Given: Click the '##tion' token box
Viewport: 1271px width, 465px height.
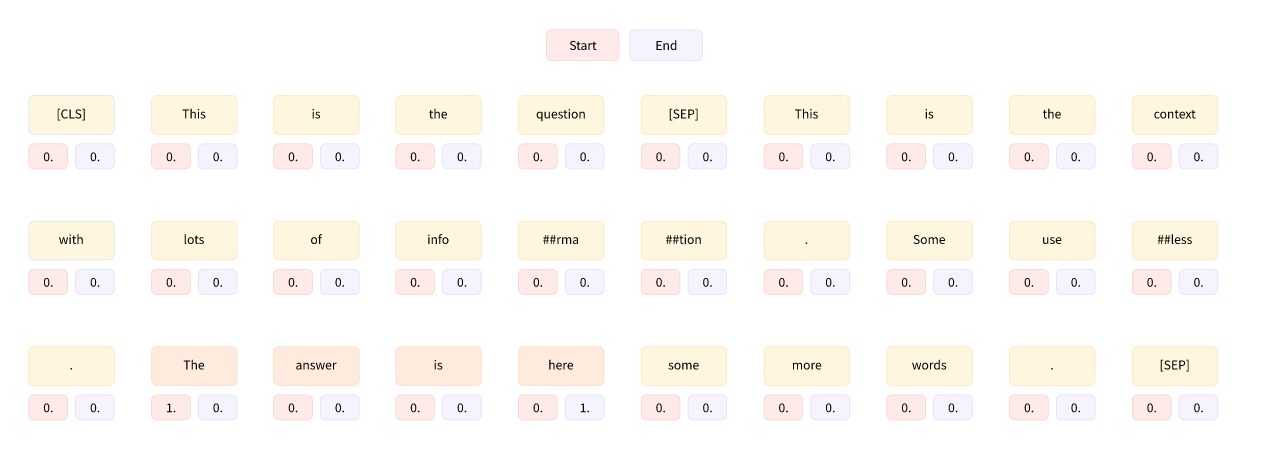Looking at the screenshot, I should pyautogui.click(x=683, y=240).
